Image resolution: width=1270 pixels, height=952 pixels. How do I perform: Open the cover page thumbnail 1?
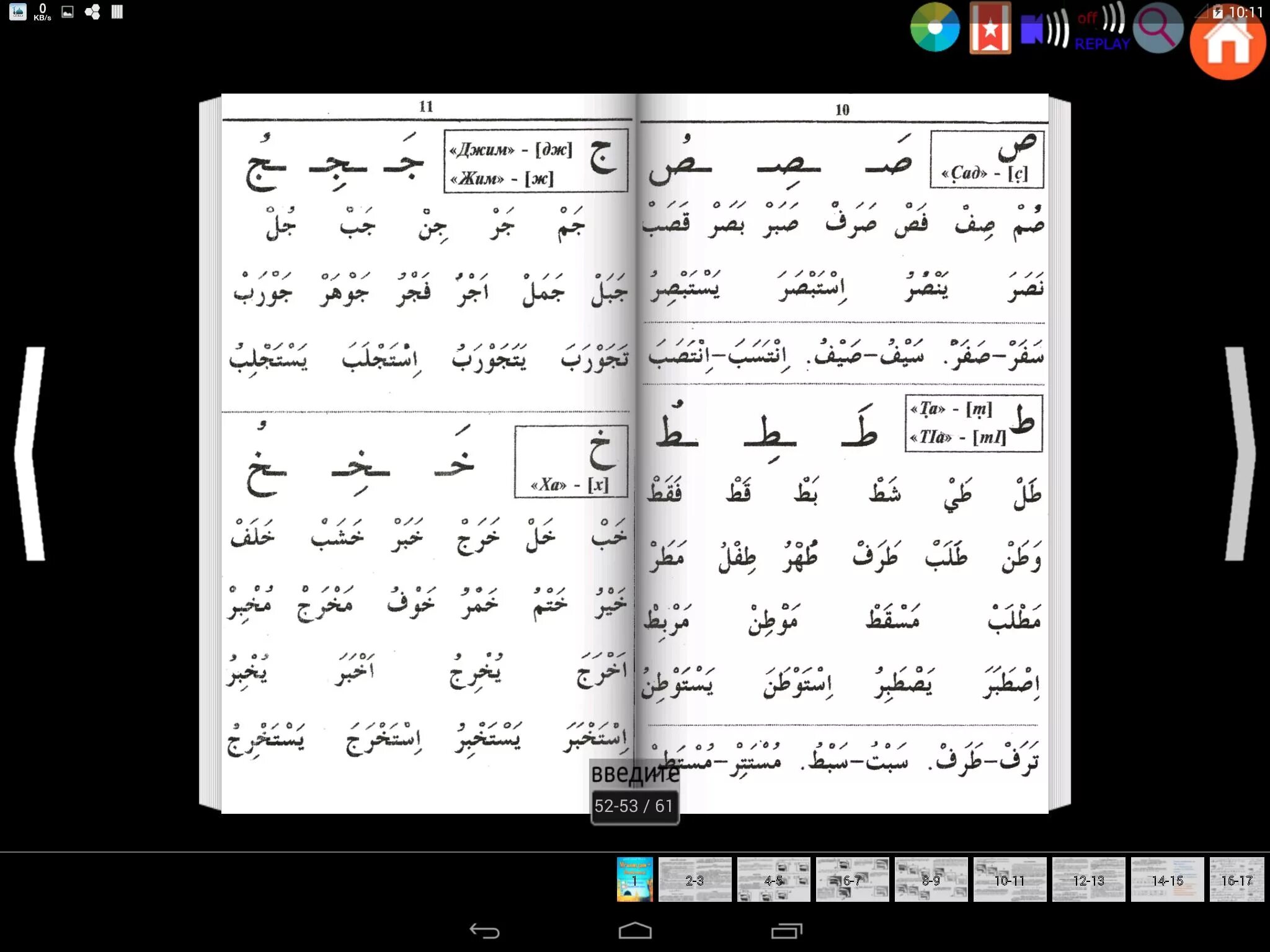coord(634,879)
